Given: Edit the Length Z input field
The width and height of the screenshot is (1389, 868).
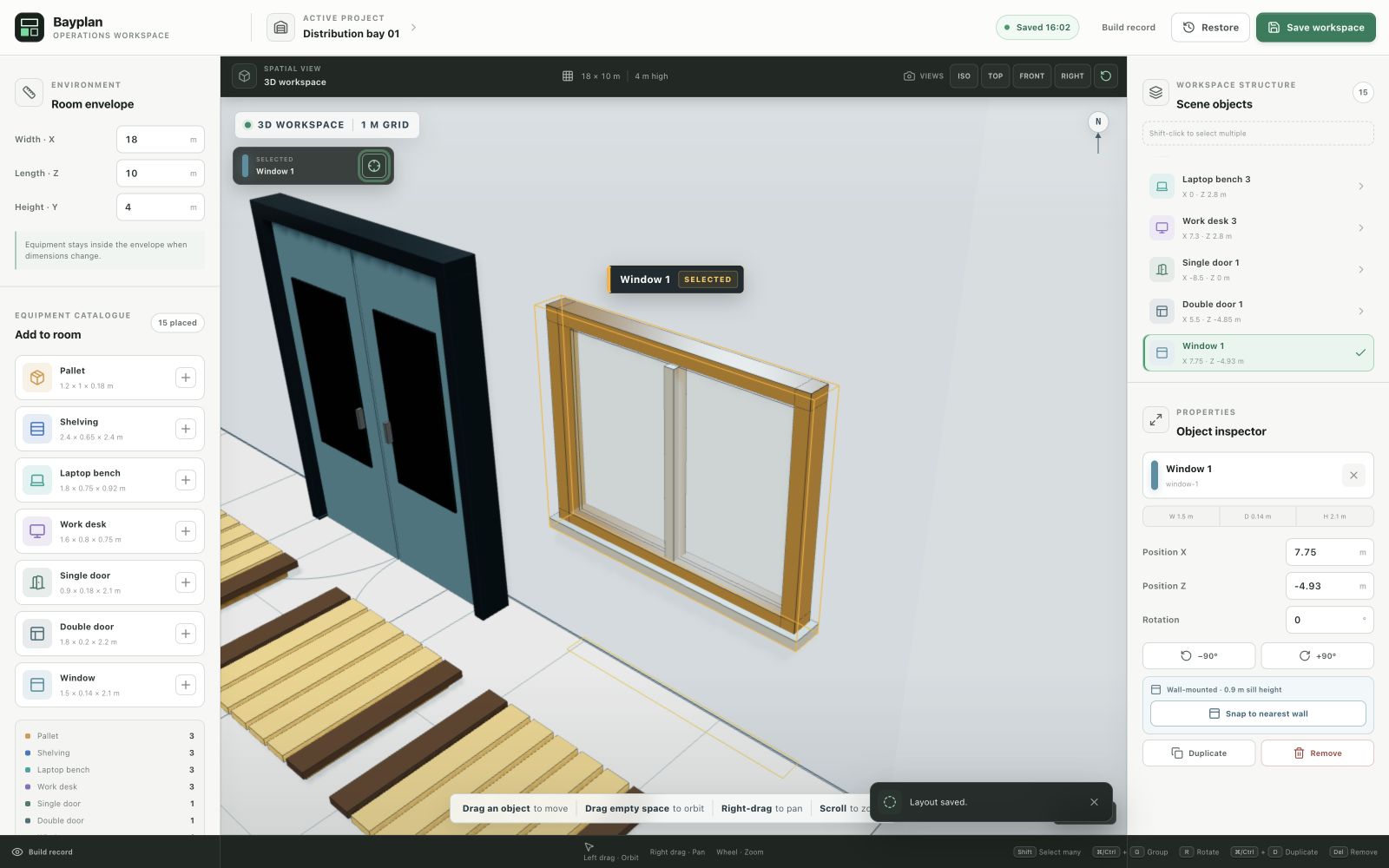Looking at the screenshot, I should click(x=161, y=174).
